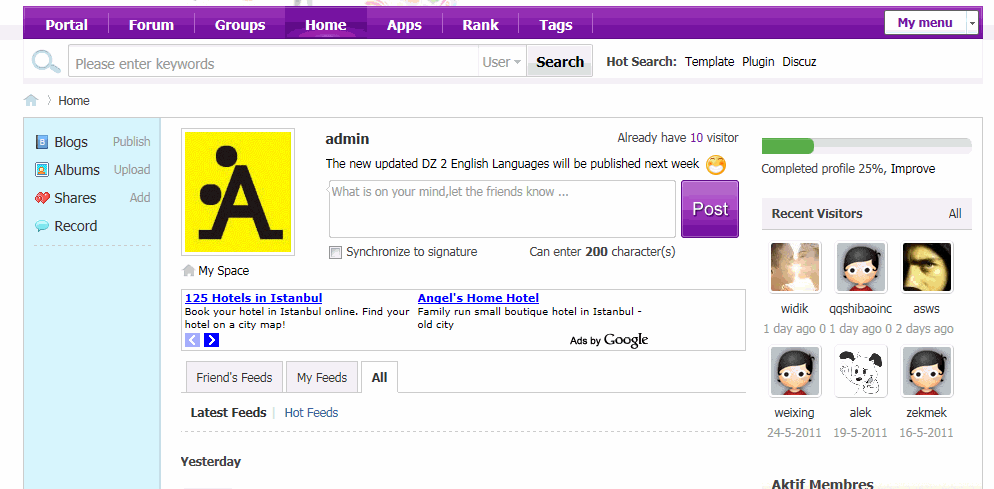Click the smiley emoticon next to the status

click(716, 165)
